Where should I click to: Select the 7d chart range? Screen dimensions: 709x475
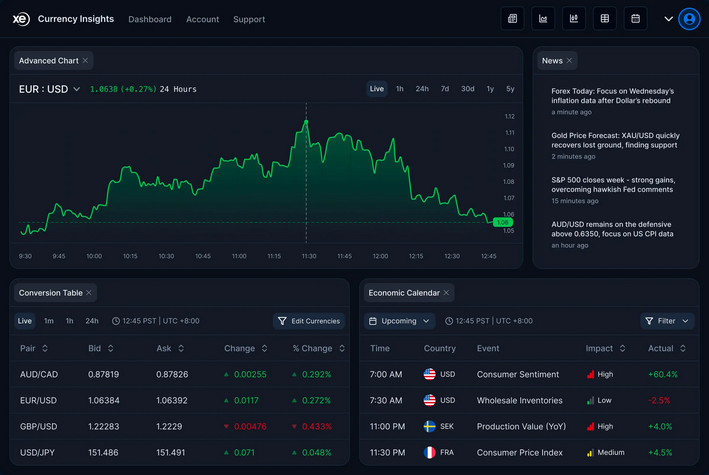click(x=445, y=89)
